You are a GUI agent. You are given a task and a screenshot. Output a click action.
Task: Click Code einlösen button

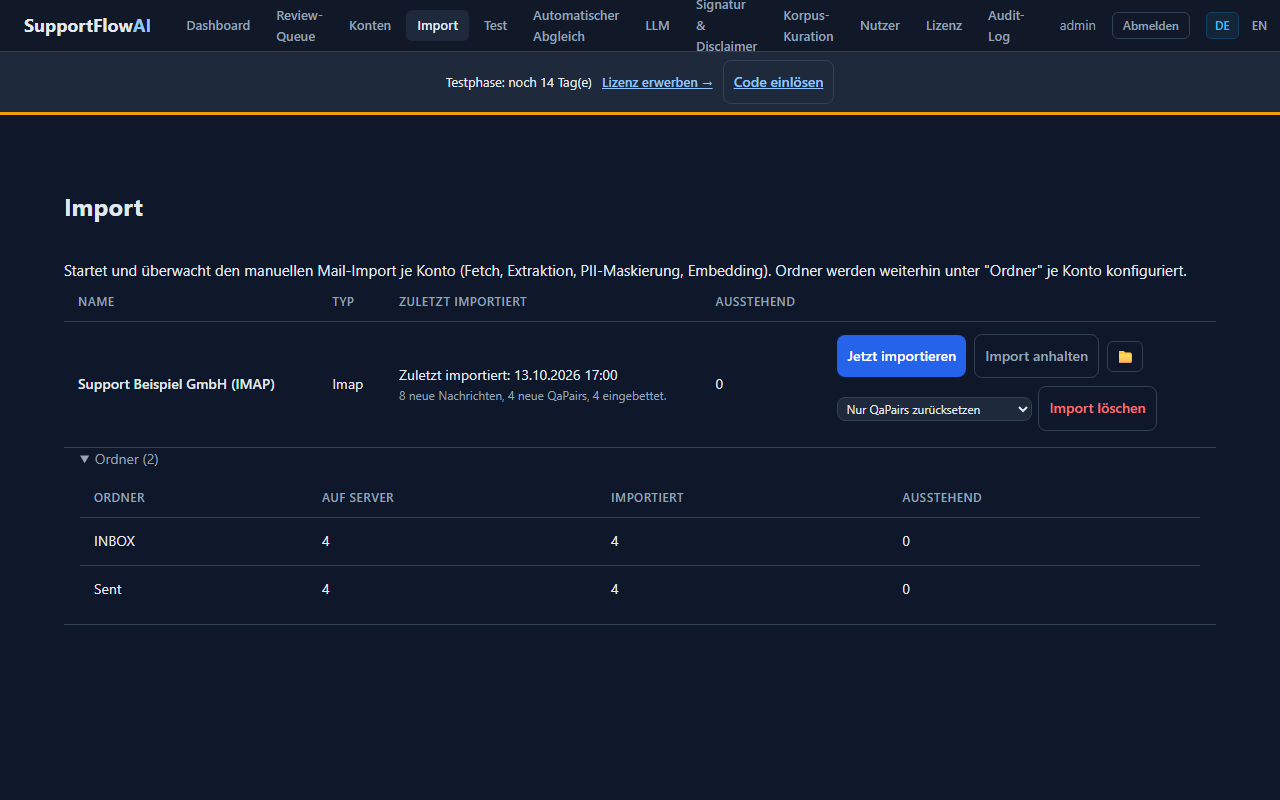[778, 82]
